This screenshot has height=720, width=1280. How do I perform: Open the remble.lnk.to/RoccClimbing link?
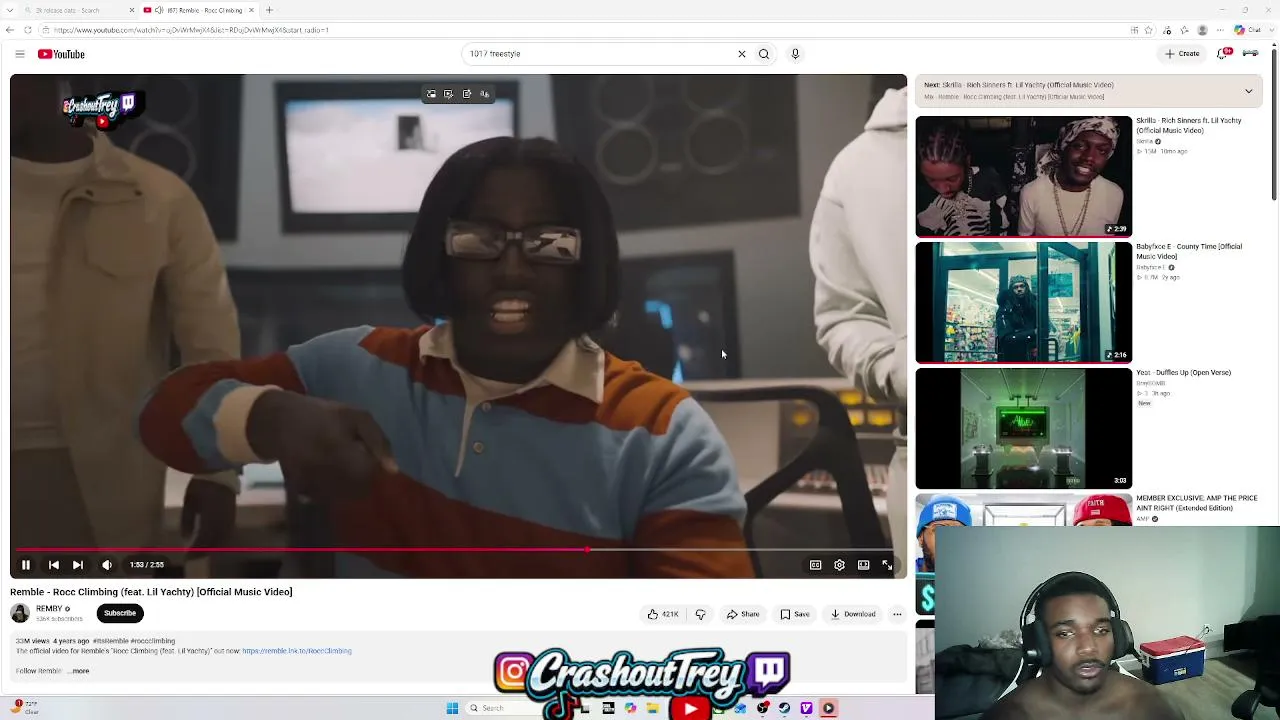pos(297,651)
